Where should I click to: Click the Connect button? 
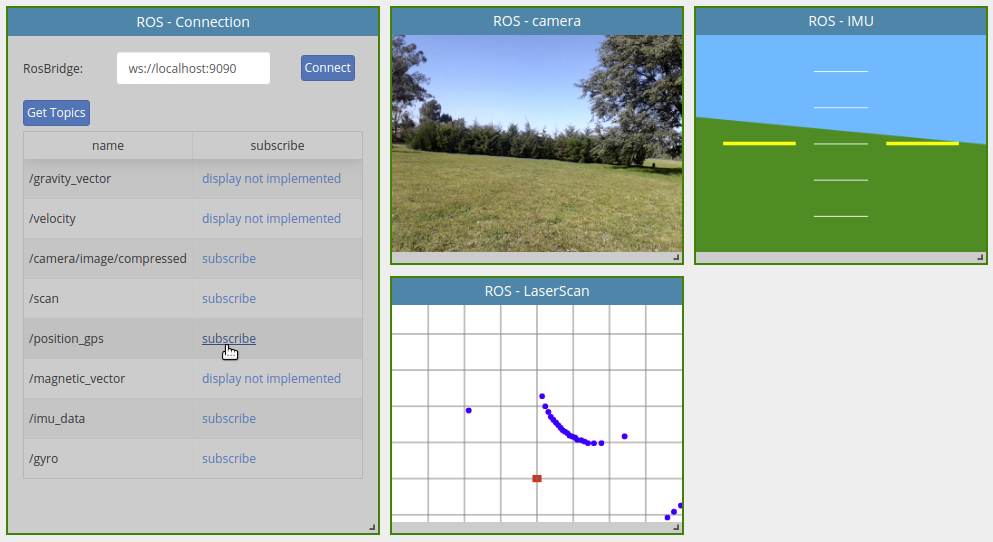click(328, 68)
